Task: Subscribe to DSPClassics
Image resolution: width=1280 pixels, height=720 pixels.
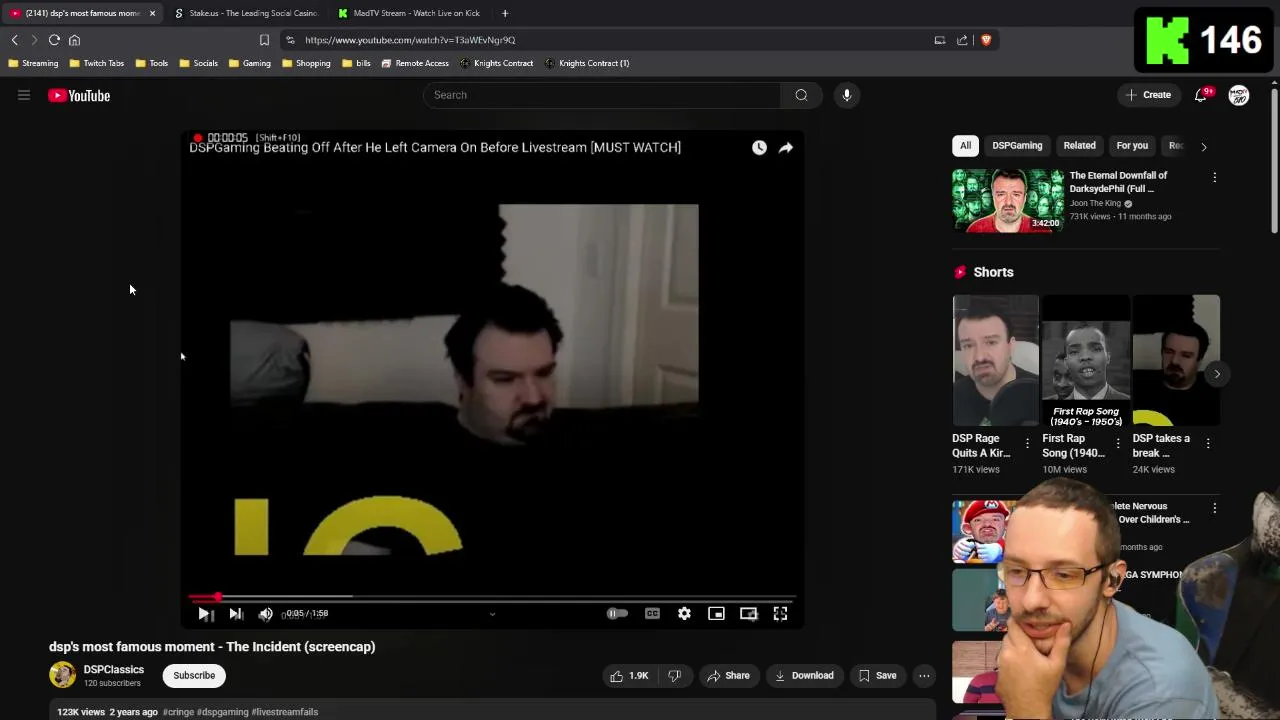Action: 194,675
